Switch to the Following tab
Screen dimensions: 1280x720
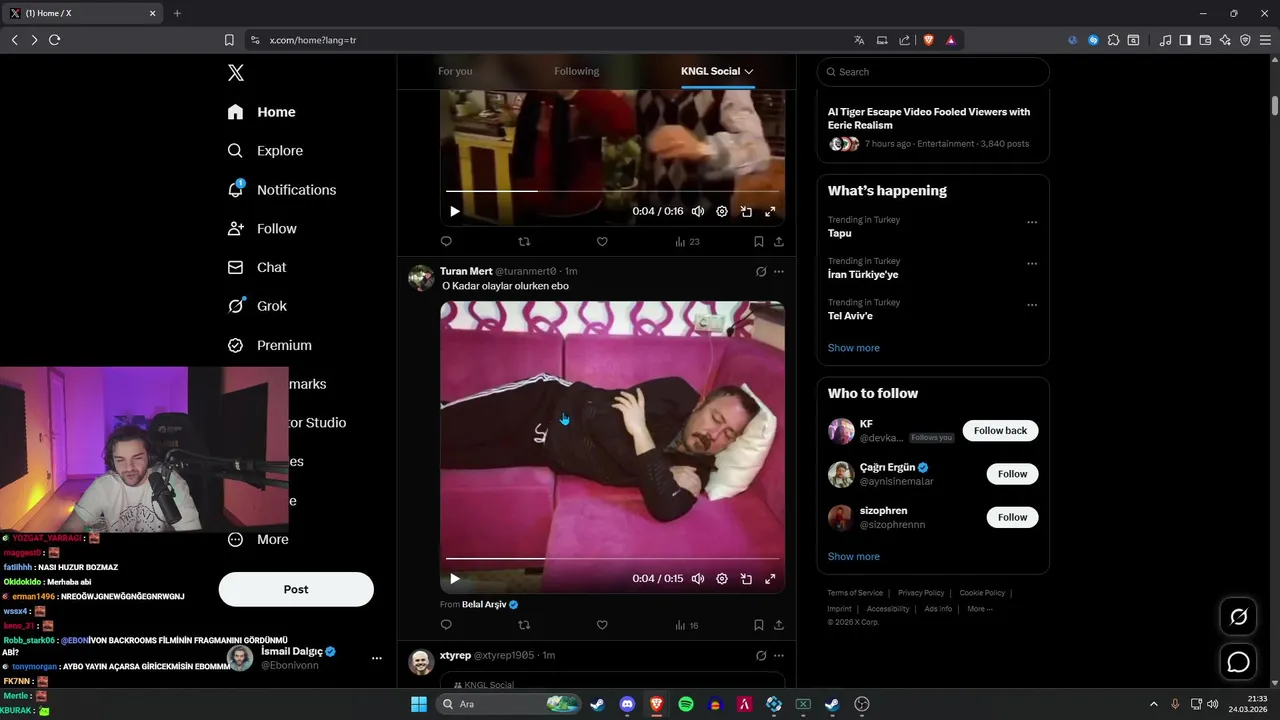(x=577, y=71)
